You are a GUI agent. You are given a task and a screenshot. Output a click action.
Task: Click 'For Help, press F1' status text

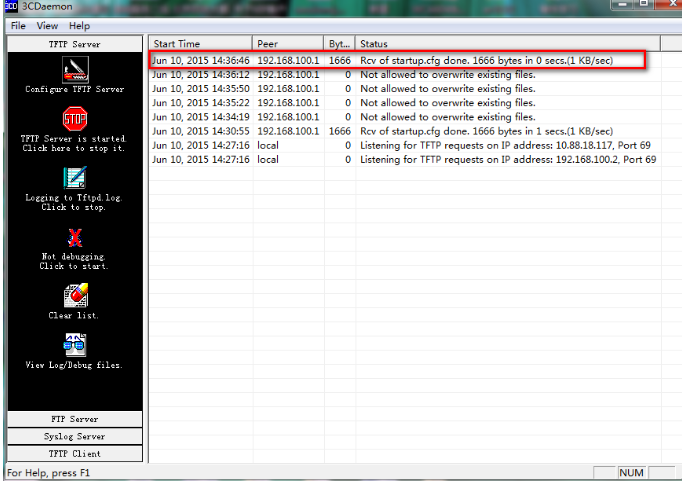48,473
